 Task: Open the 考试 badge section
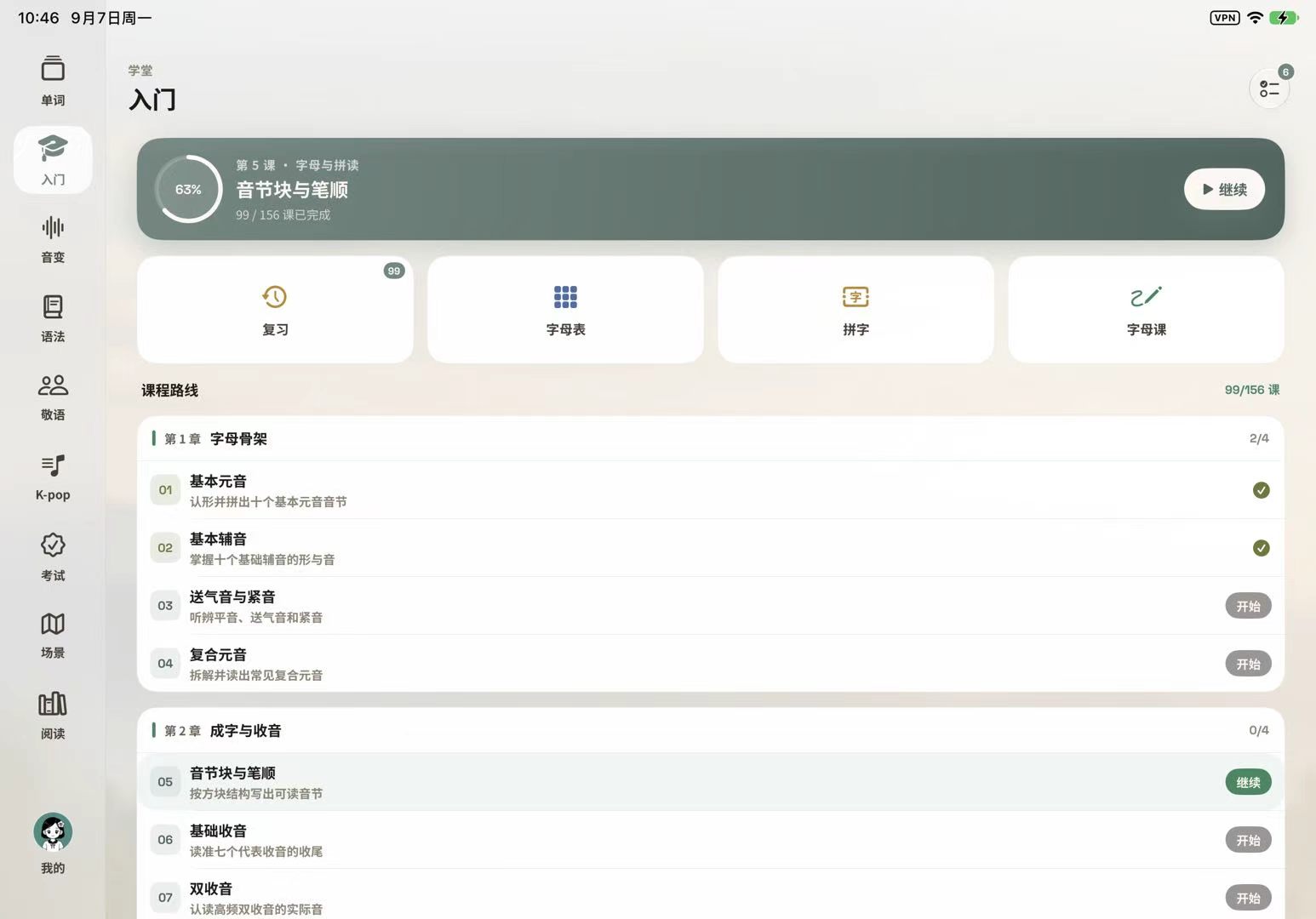[53, 557]
